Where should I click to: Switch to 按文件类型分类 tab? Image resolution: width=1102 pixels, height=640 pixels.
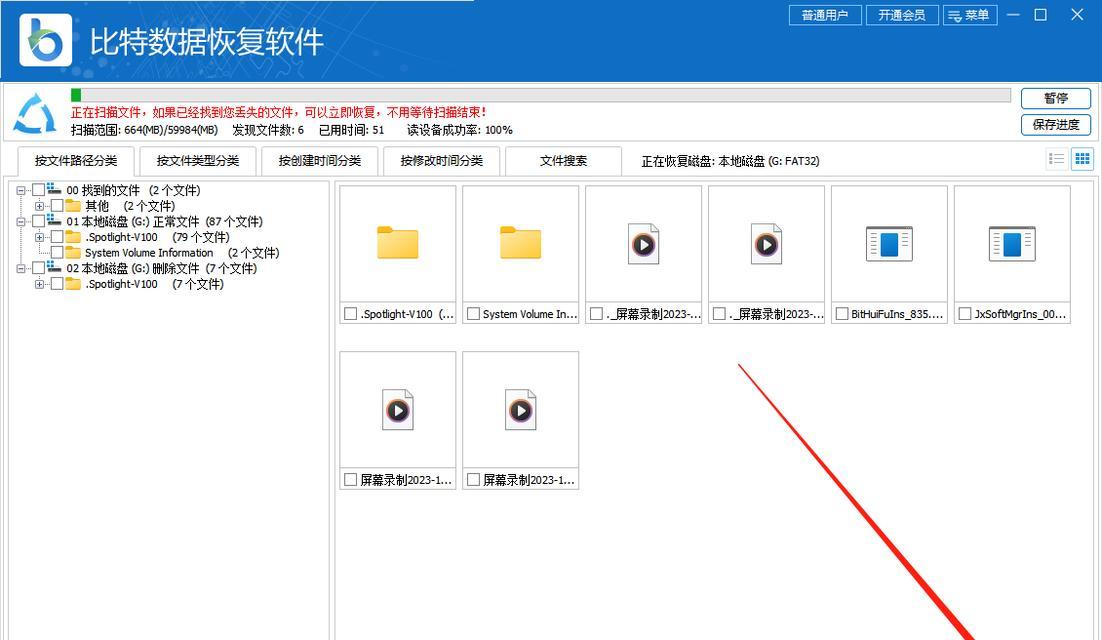(197, 161)
